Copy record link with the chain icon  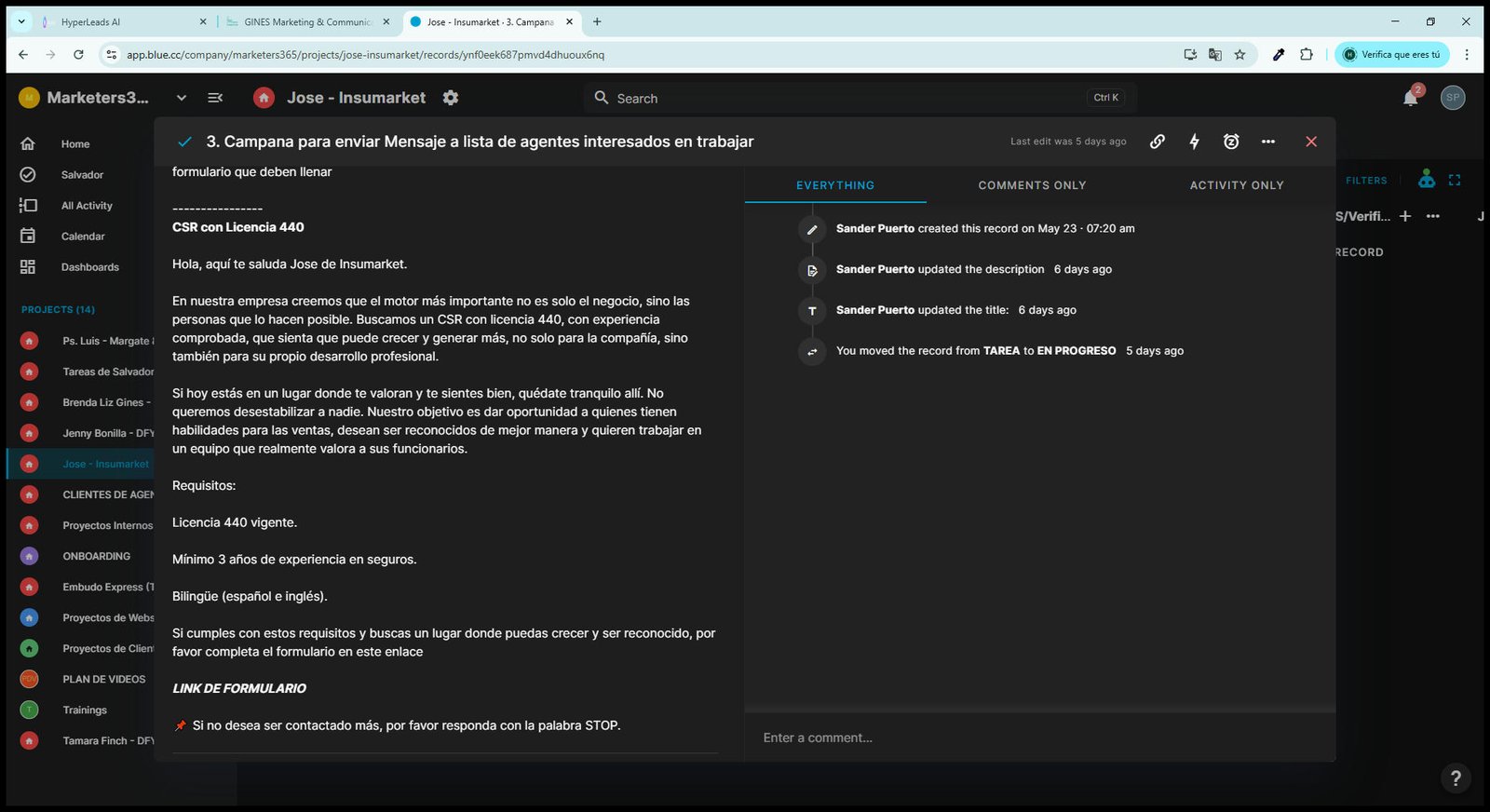(1157, 142)
